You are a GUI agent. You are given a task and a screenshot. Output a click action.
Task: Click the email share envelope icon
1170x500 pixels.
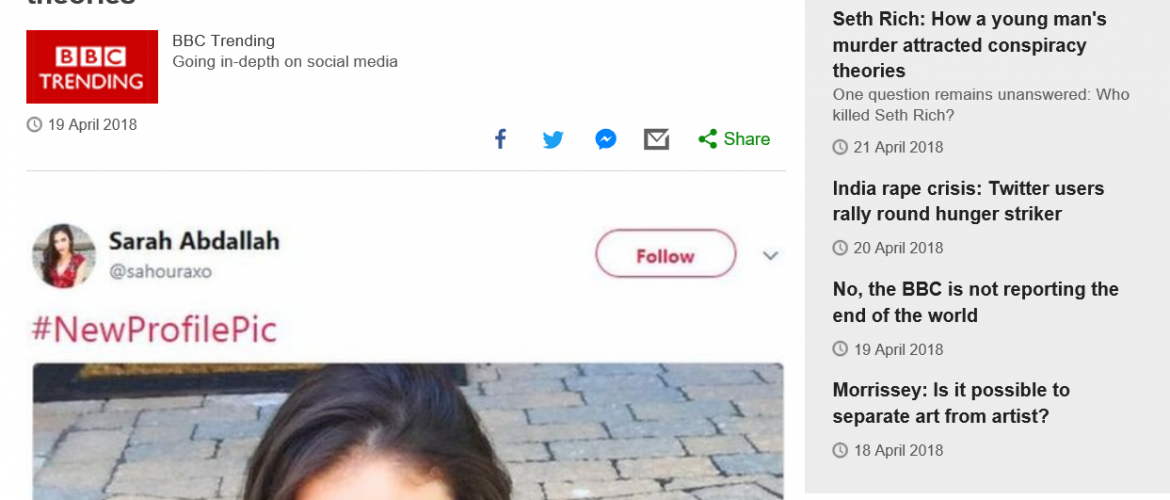click(x=656, y=140)
